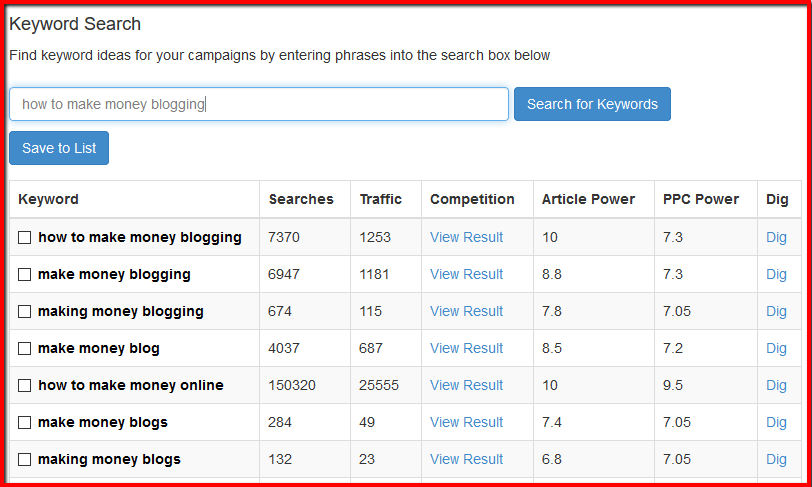Image resolution: width=812 pixels, height=487 pixels.
Task: Click the Searches column header
Action: point(301,199)
